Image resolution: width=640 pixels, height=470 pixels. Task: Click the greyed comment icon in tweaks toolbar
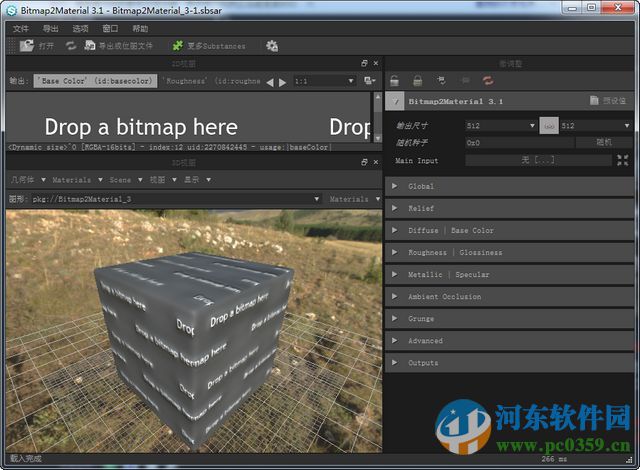pos(465,80)
